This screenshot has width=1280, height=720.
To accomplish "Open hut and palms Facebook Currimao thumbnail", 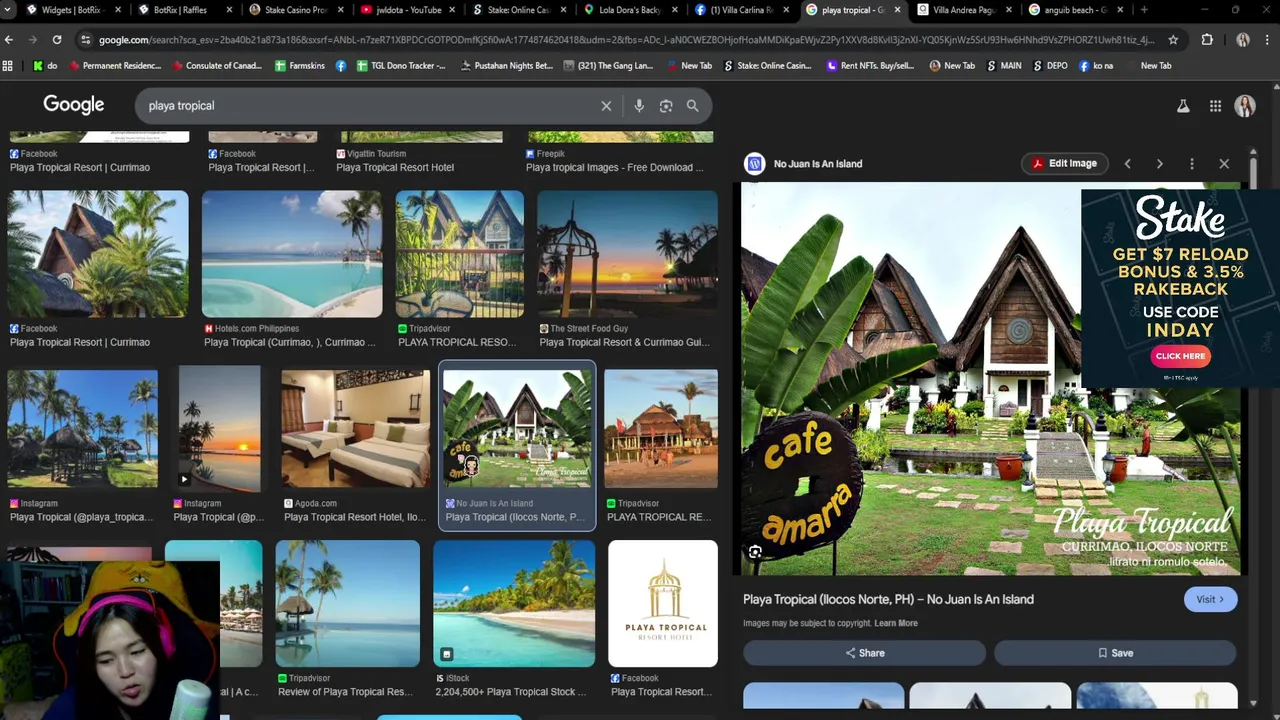I will pos(98,255).
